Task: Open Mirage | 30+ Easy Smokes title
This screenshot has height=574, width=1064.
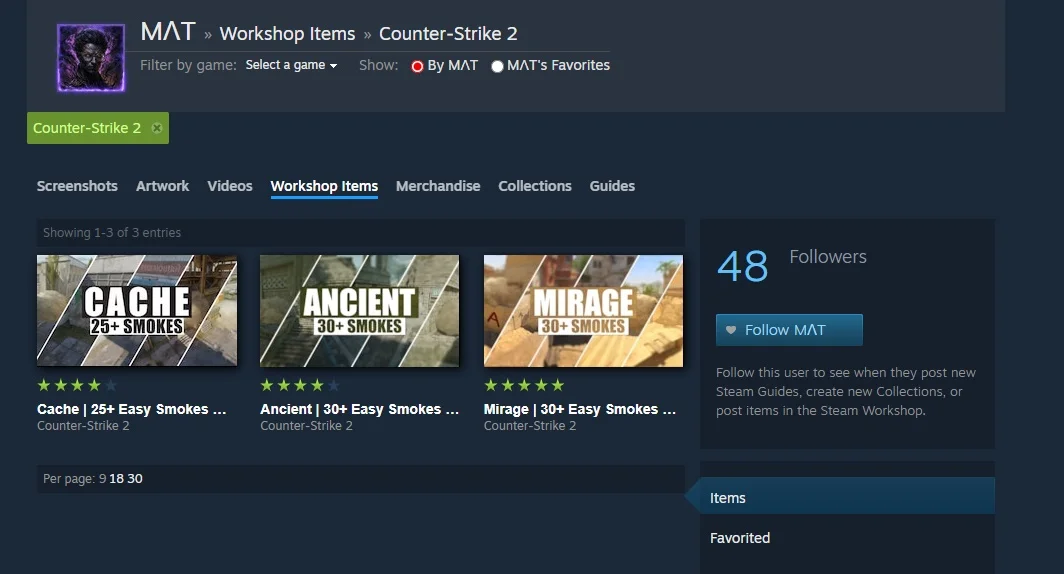Action: tap(580, 409)
